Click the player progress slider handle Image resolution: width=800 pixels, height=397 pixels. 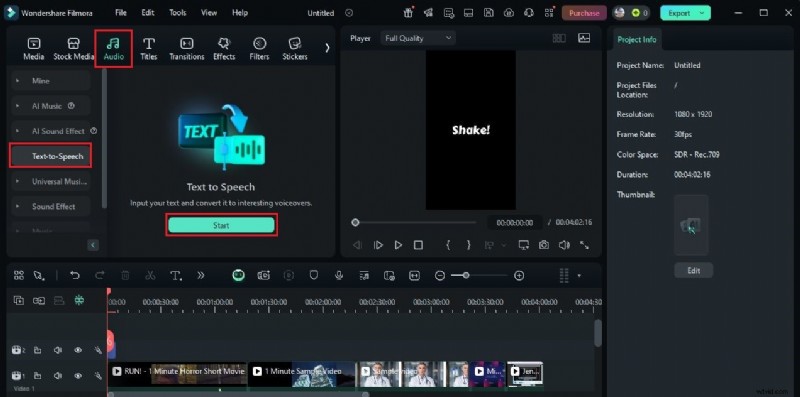click(x=355, y=222)
